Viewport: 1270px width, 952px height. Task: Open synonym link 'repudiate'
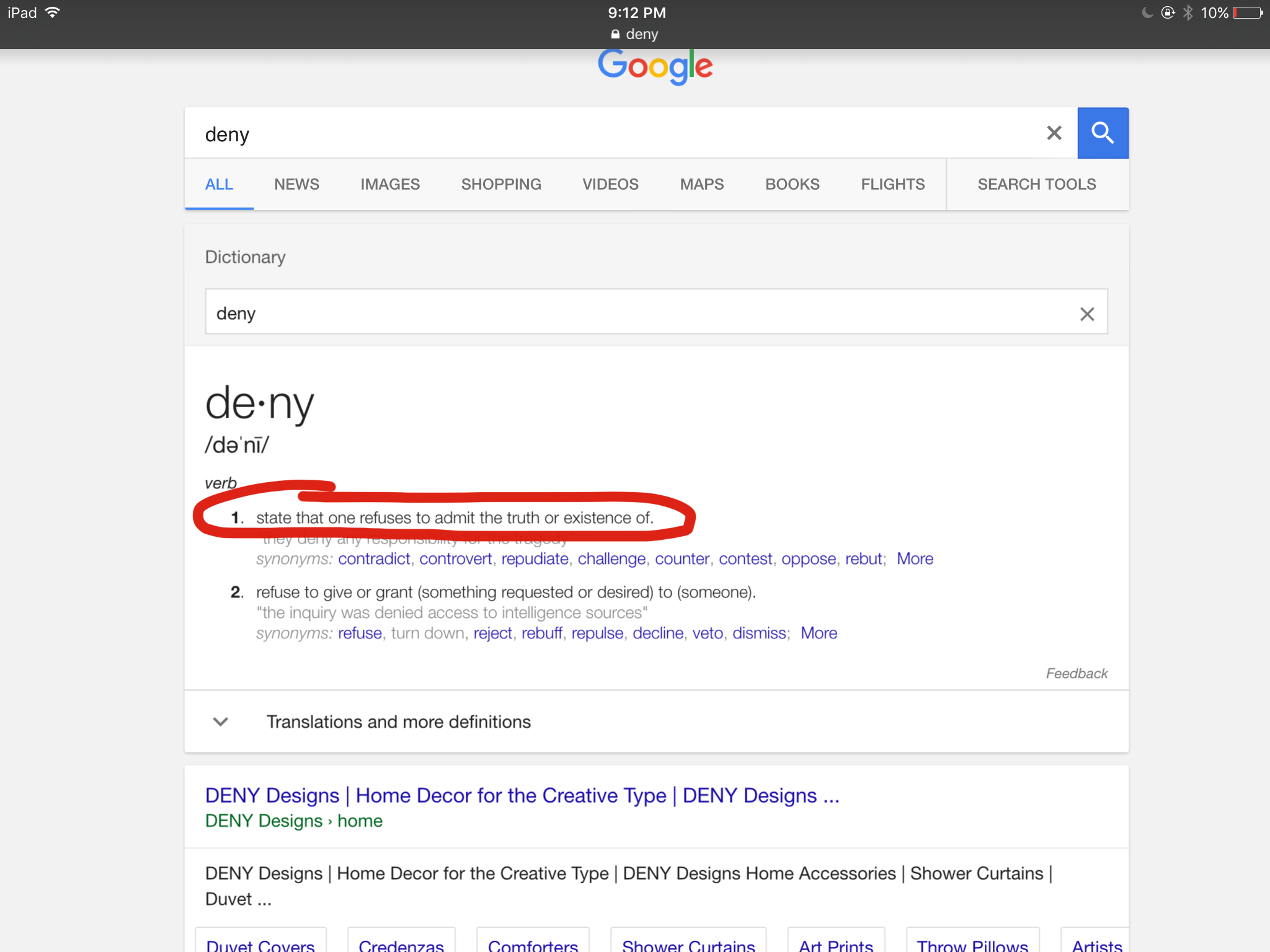pyautogui.click(x=535, y=558)
